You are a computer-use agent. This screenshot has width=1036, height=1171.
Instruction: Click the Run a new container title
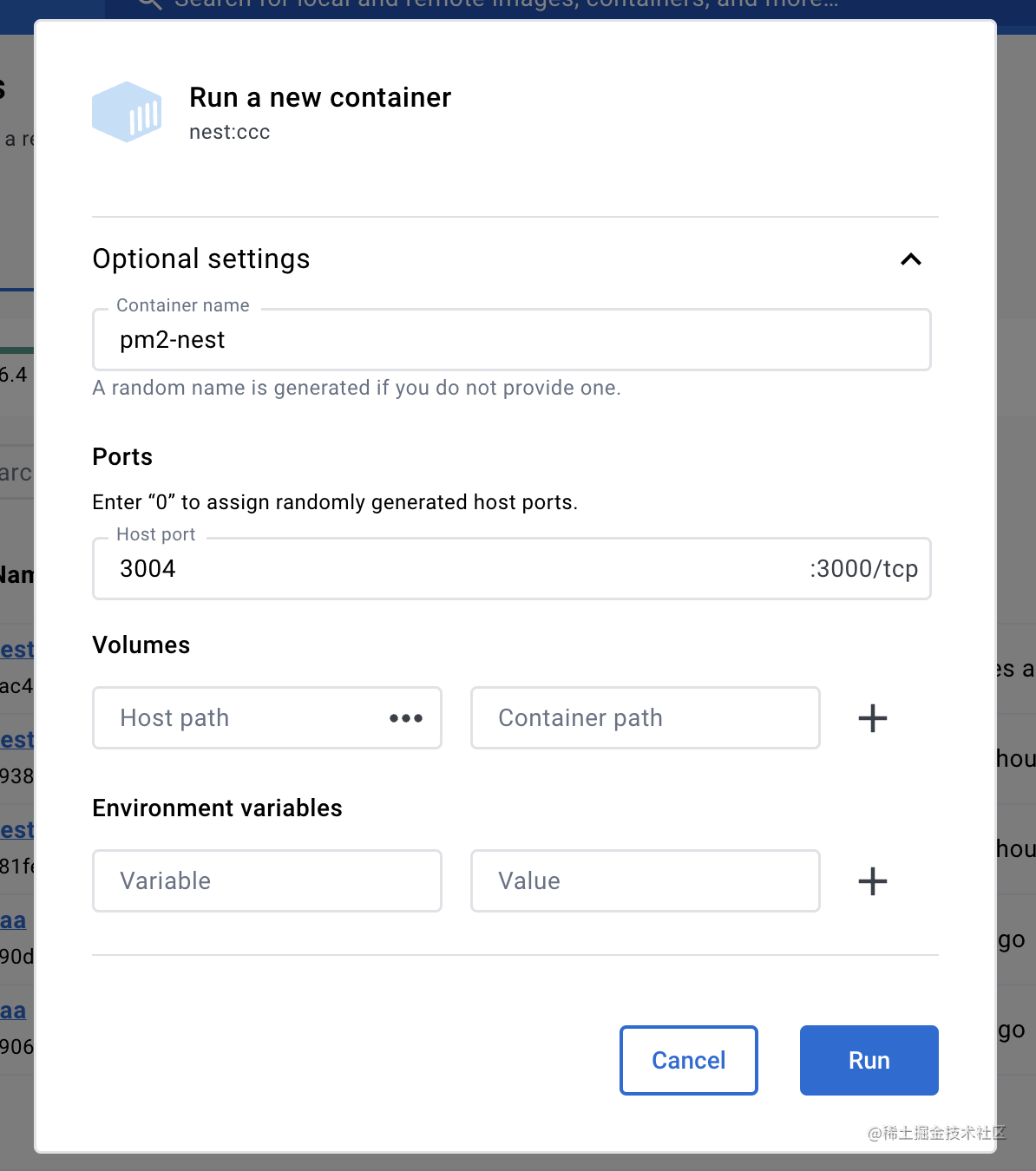[x=320, y=98]
